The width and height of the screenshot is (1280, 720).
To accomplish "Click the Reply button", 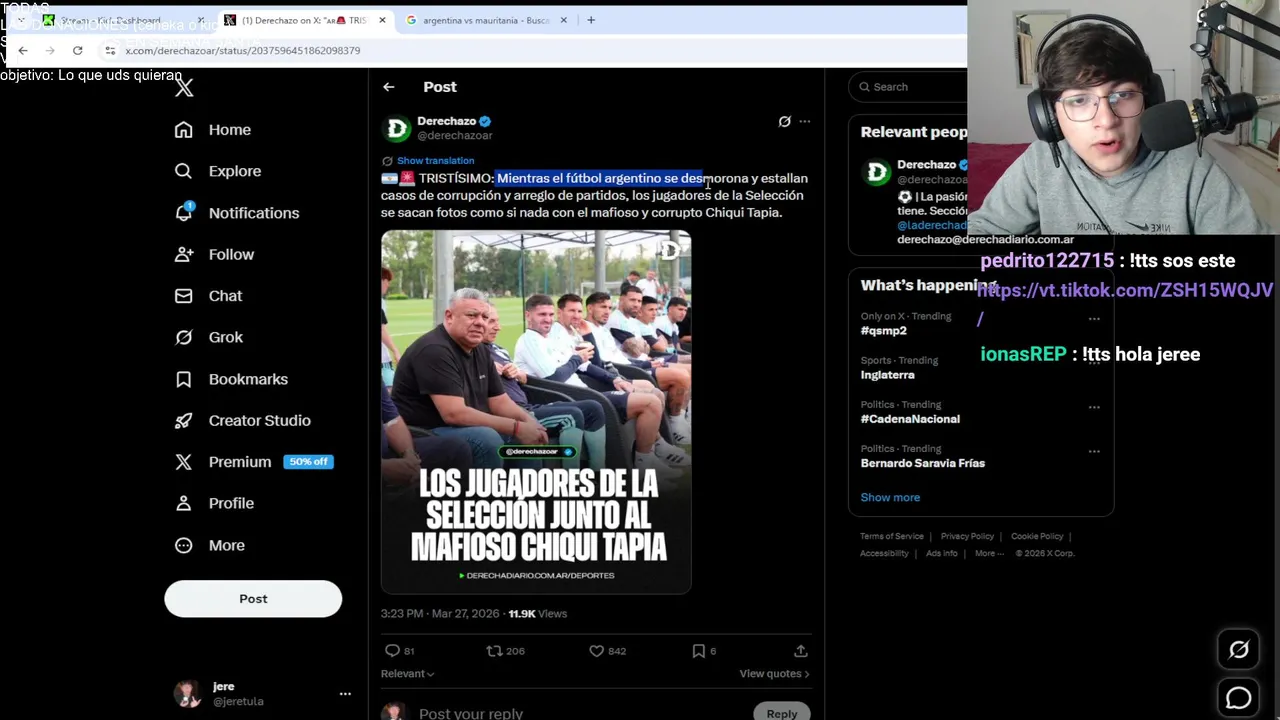I will click(x=781, y=713).
